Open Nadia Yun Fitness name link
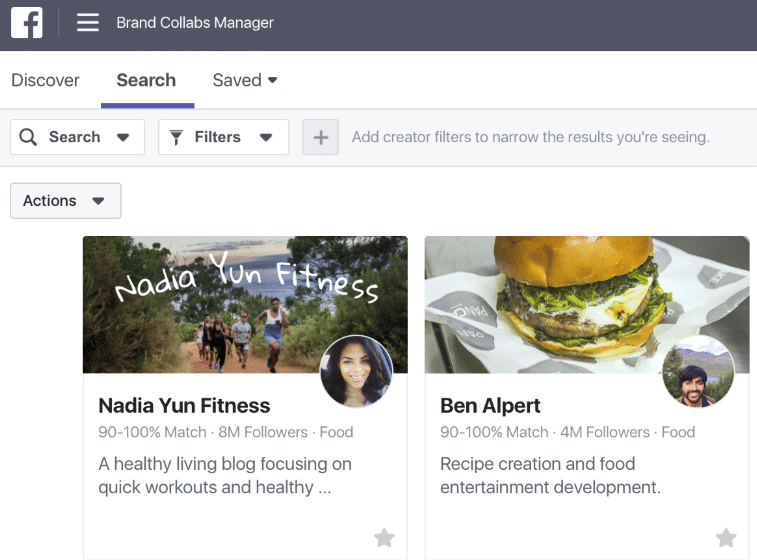Viewport: 757px width, 560px height. tap(184, 406)
